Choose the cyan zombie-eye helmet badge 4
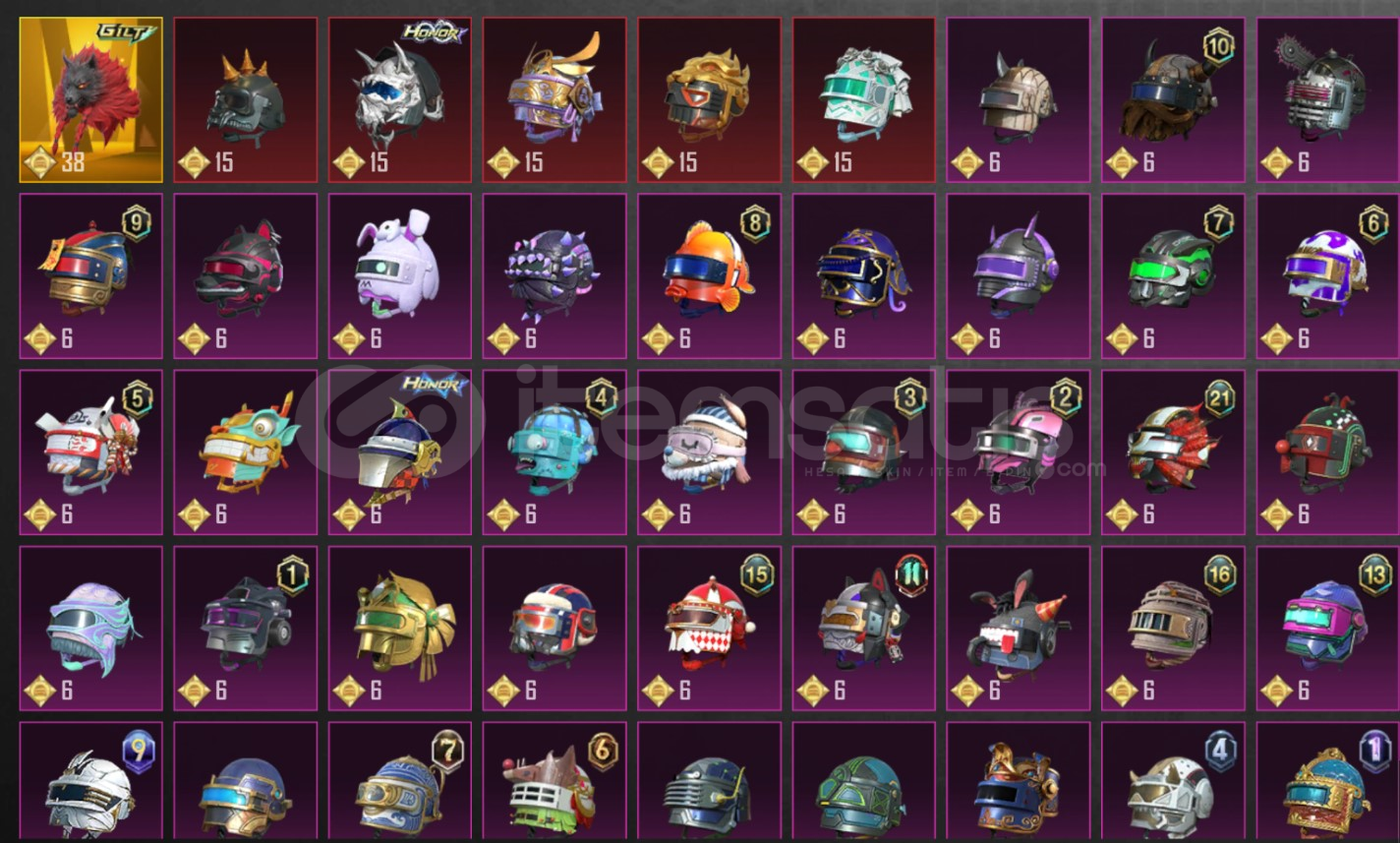This screenshot has width=1400, height=843. click(554, 452)
